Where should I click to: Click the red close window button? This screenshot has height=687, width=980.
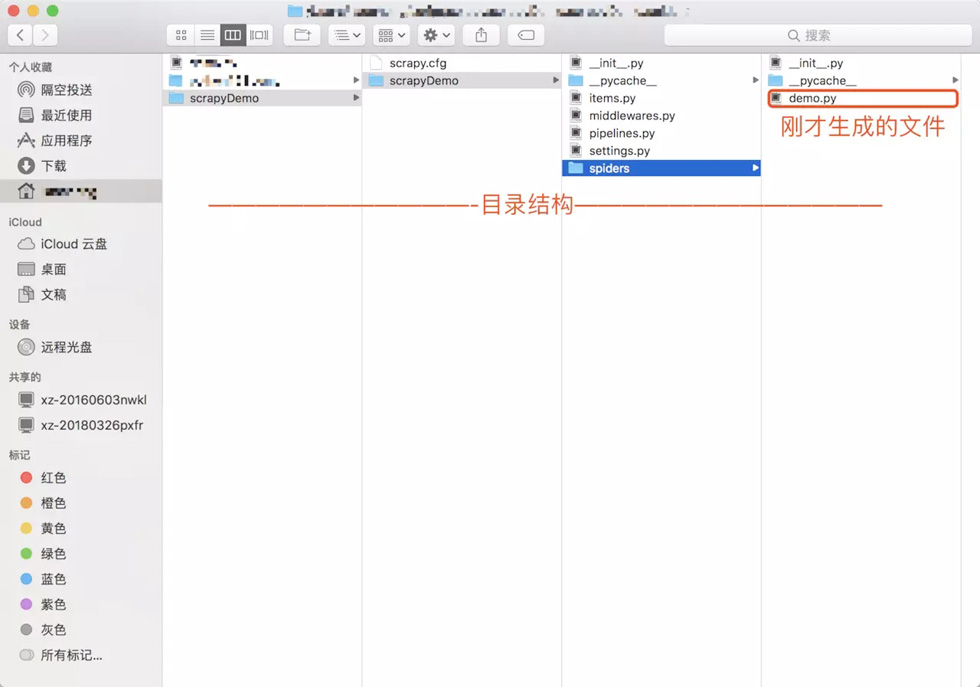coord(13,11)
